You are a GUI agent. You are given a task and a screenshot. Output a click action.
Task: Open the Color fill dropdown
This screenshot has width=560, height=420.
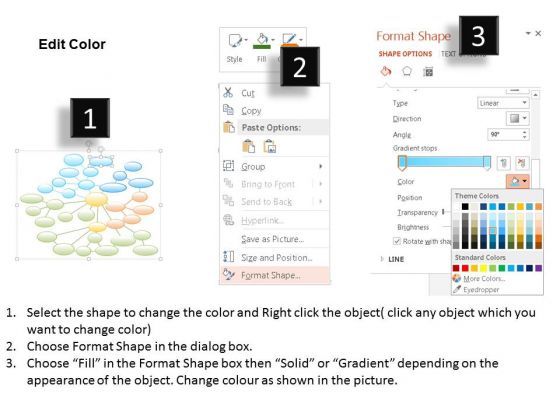point(518,181)
